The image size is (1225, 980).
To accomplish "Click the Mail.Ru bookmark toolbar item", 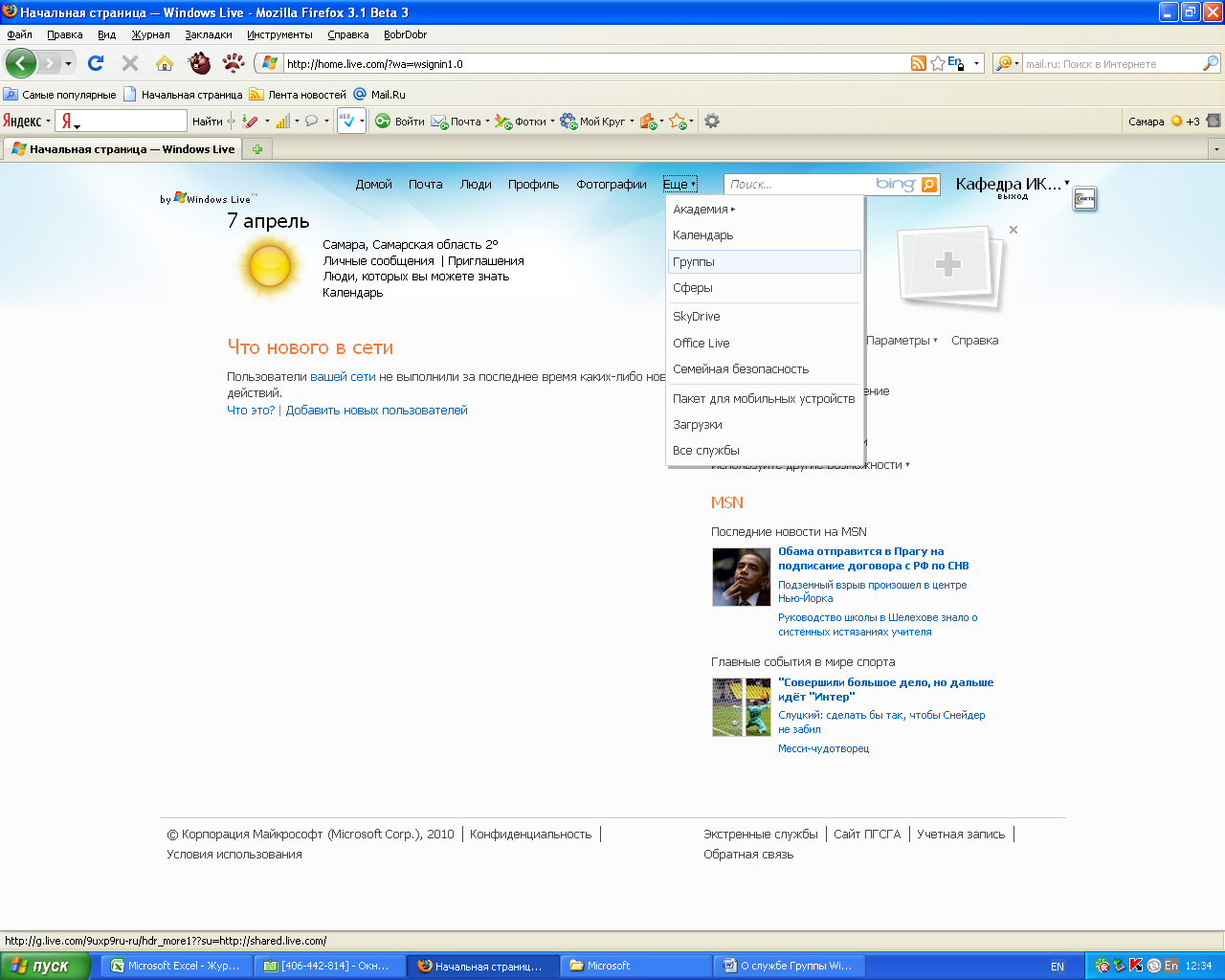I will pyautogui.click(x=380, y=95).
